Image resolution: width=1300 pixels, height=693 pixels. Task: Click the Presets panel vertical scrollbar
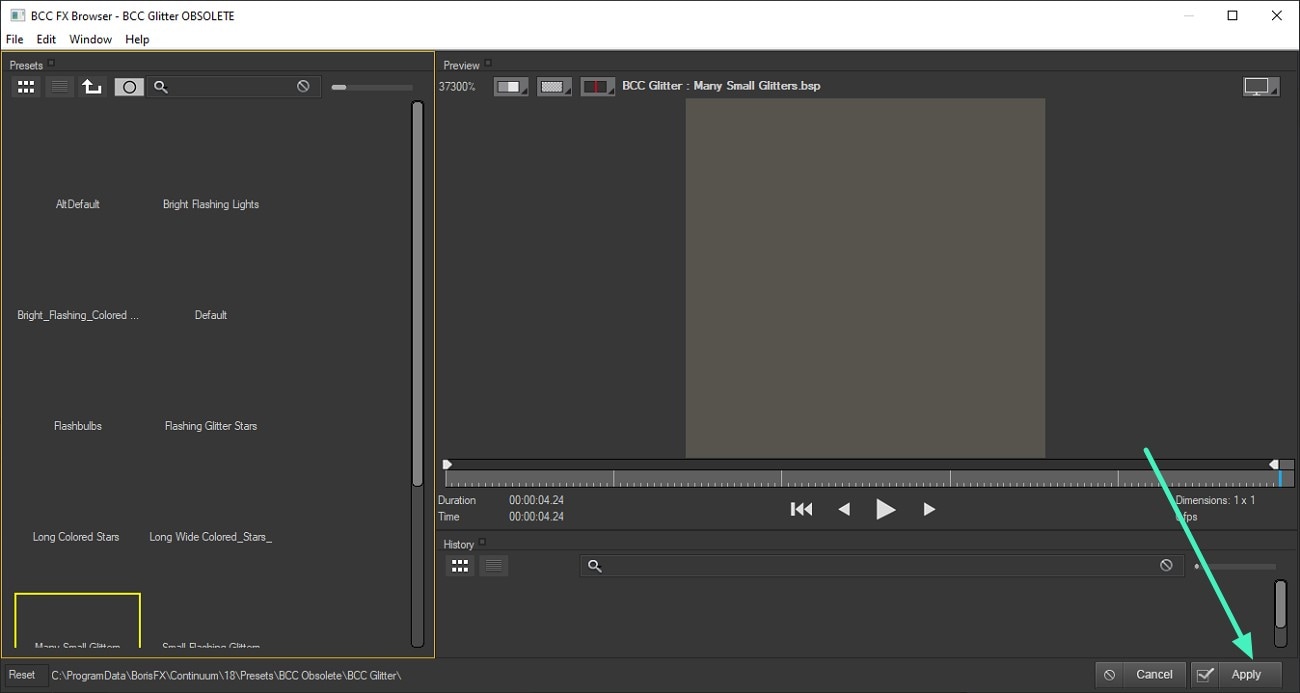tap(417, 292)
